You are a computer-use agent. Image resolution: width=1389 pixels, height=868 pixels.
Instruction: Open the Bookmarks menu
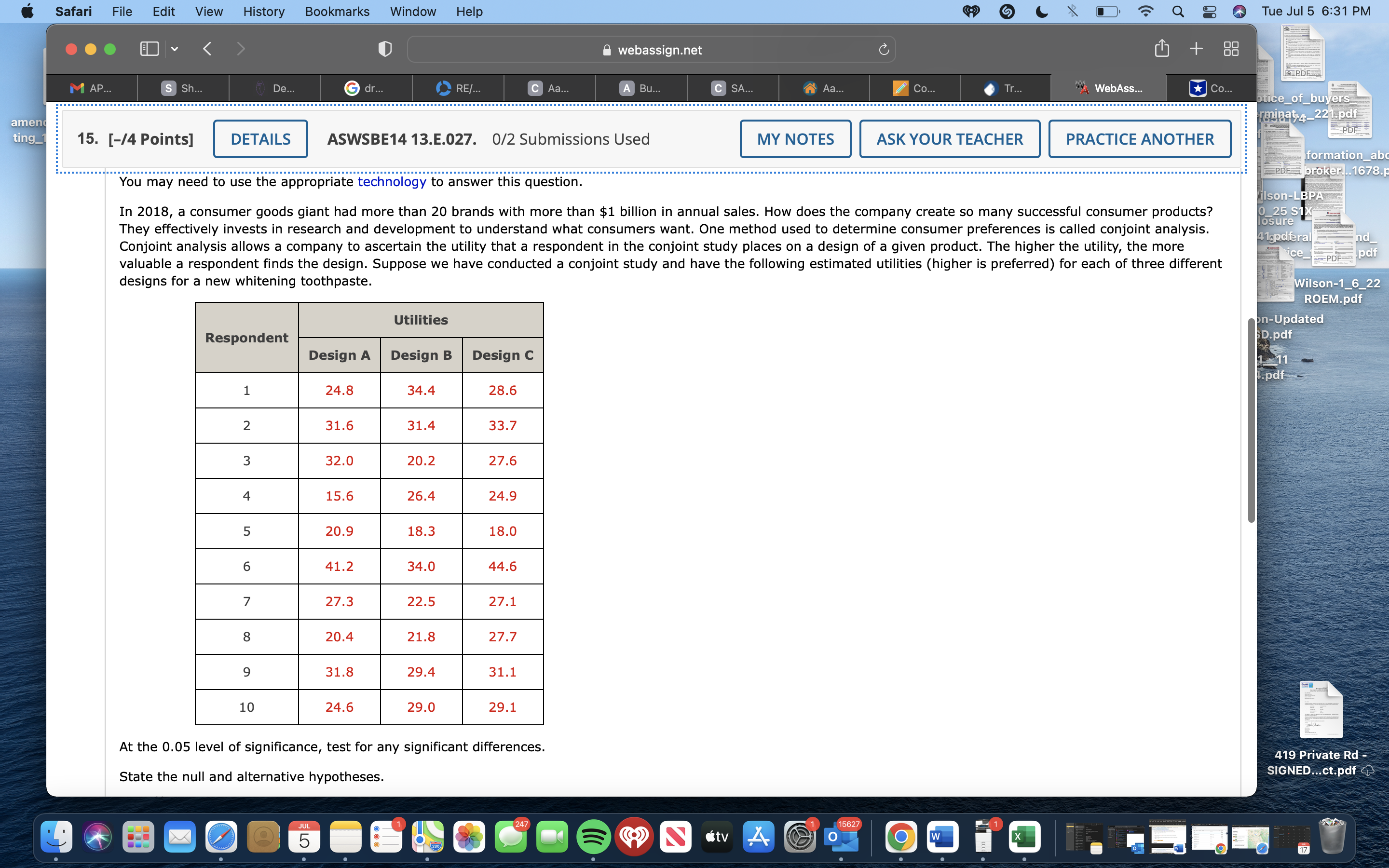point(337,12)
